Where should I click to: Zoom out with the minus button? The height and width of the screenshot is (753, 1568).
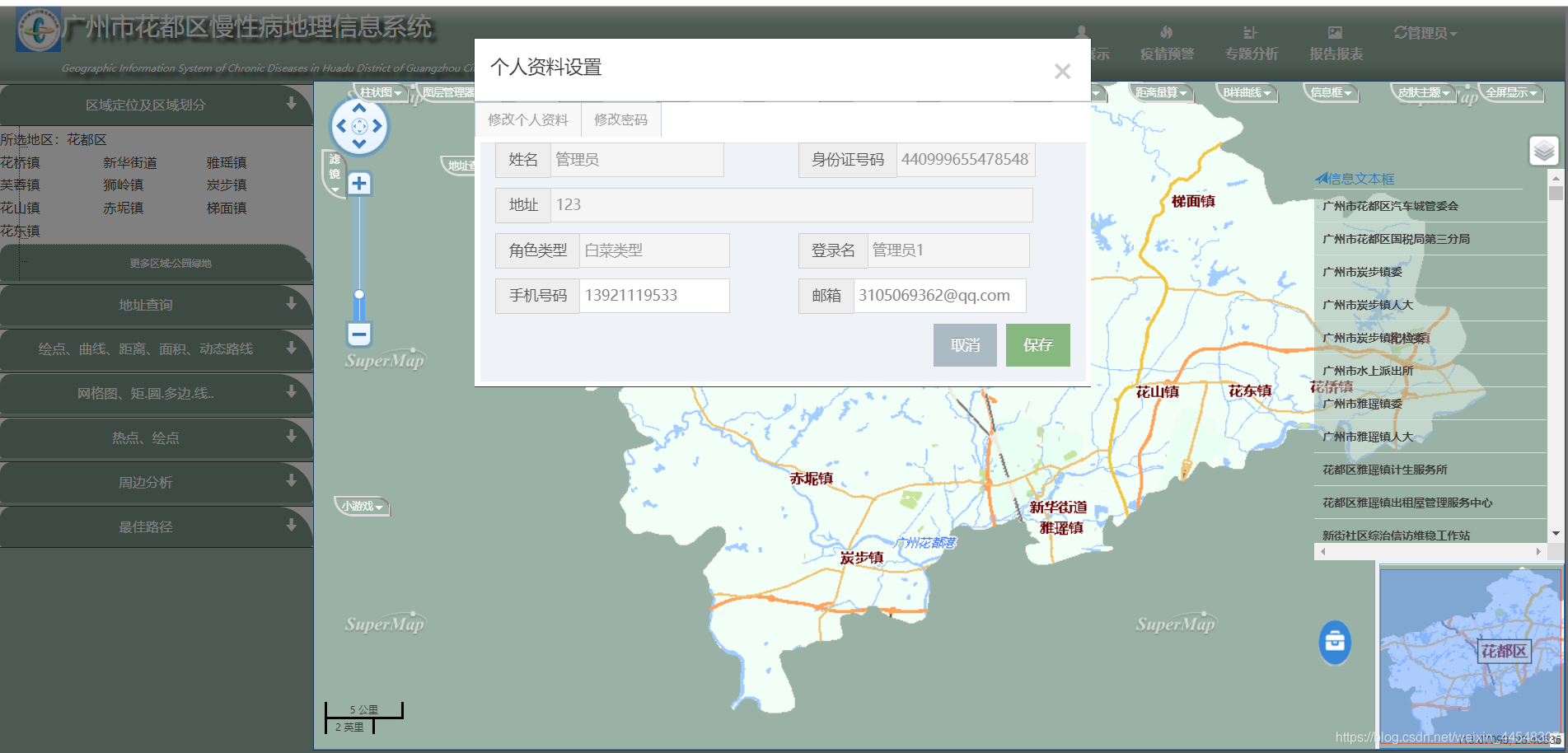pos(359,334)
